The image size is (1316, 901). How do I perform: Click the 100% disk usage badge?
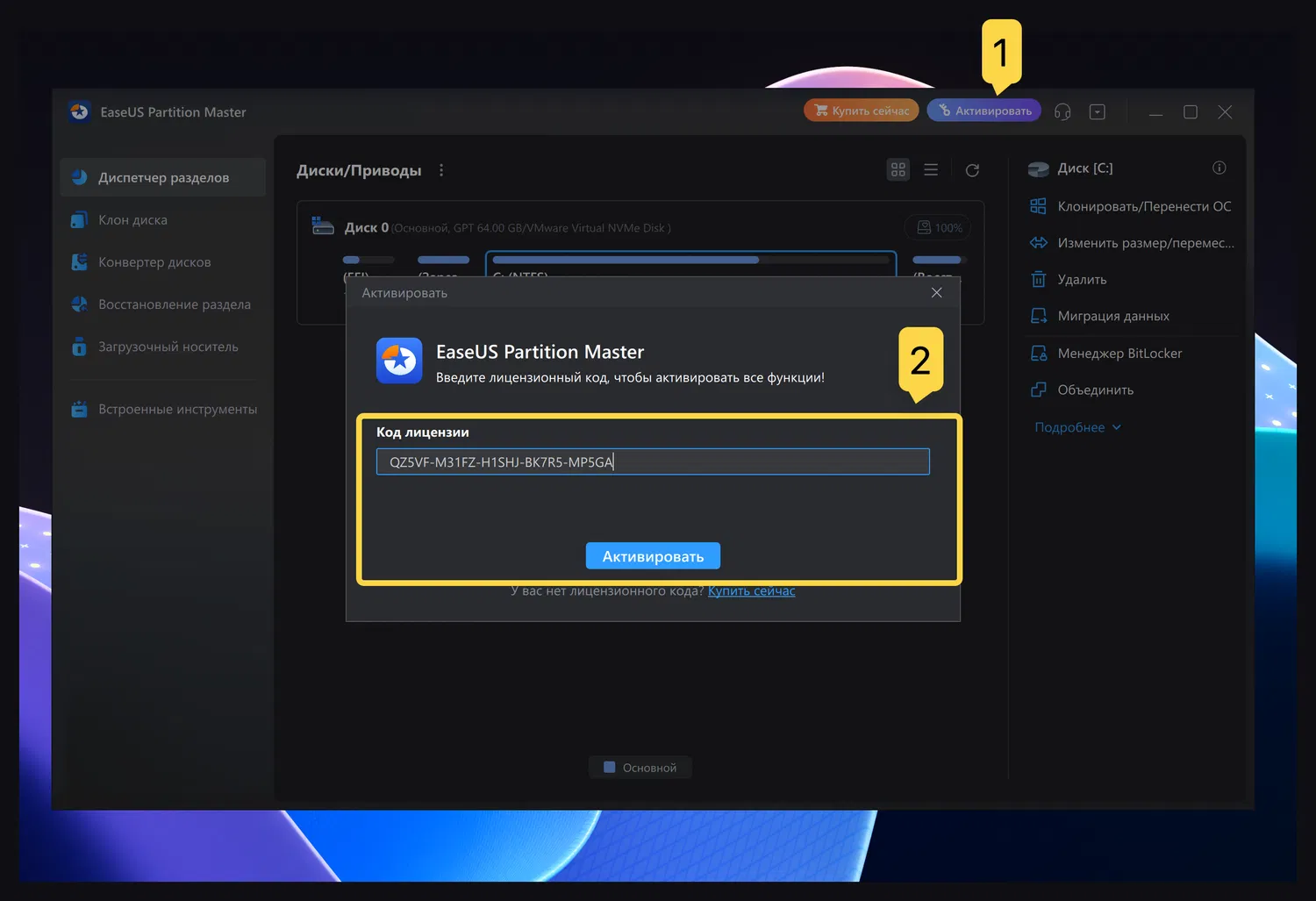pyautogui.click(x=939, y=227)
